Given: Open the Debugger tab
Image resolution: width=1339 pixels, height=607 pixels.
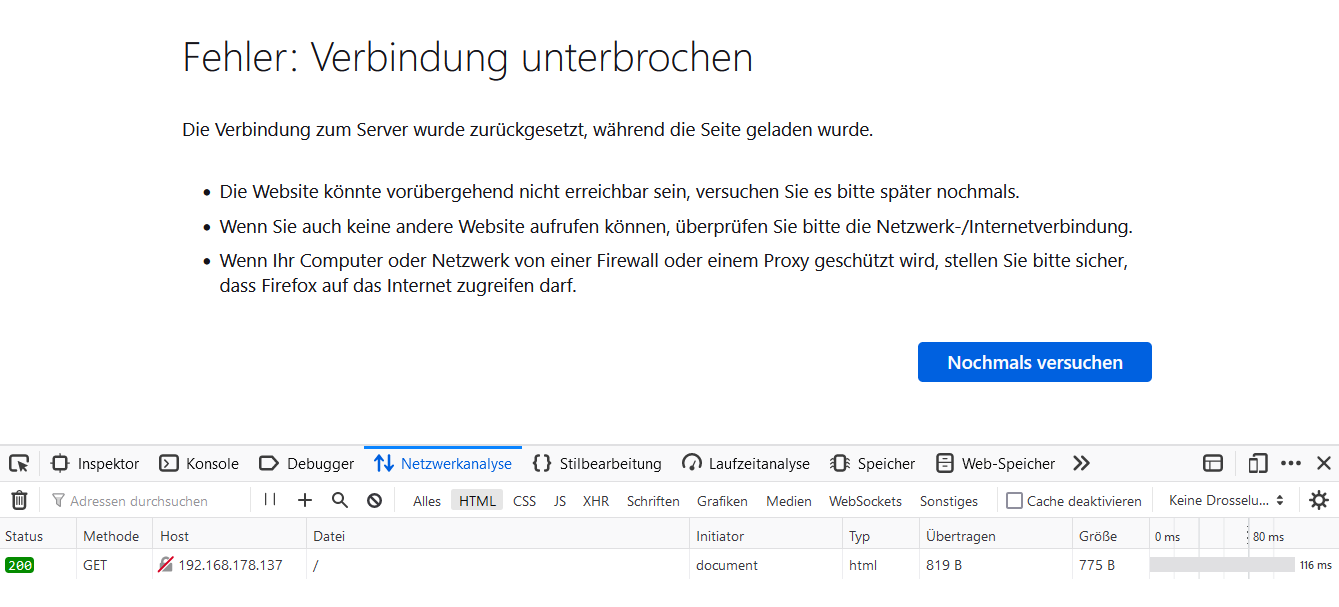Looking at the screenshot, I should [x=307, y=464].
